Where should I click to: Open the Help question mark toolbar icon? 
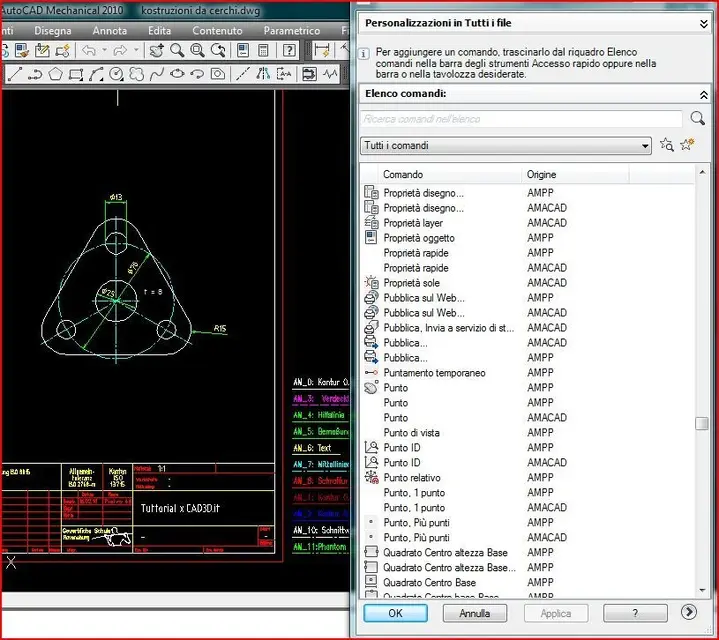click(x=289, y=50)
